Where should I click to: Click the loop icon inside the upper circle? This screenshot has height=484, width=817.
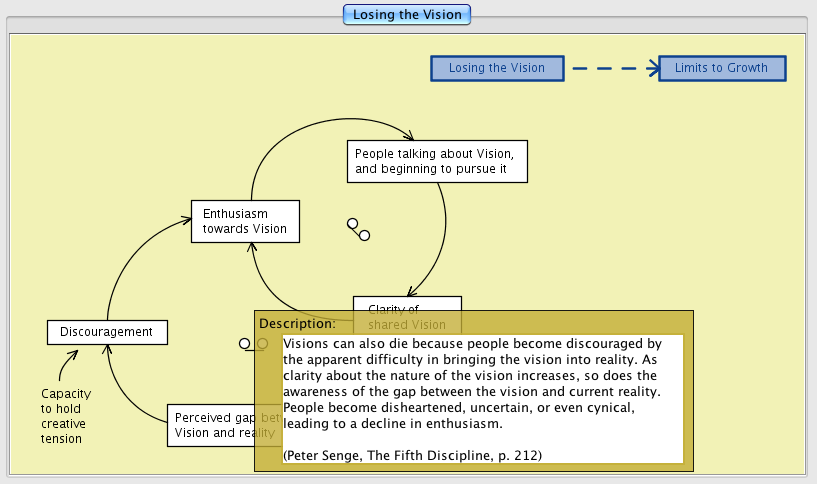(x=358, y=229)
